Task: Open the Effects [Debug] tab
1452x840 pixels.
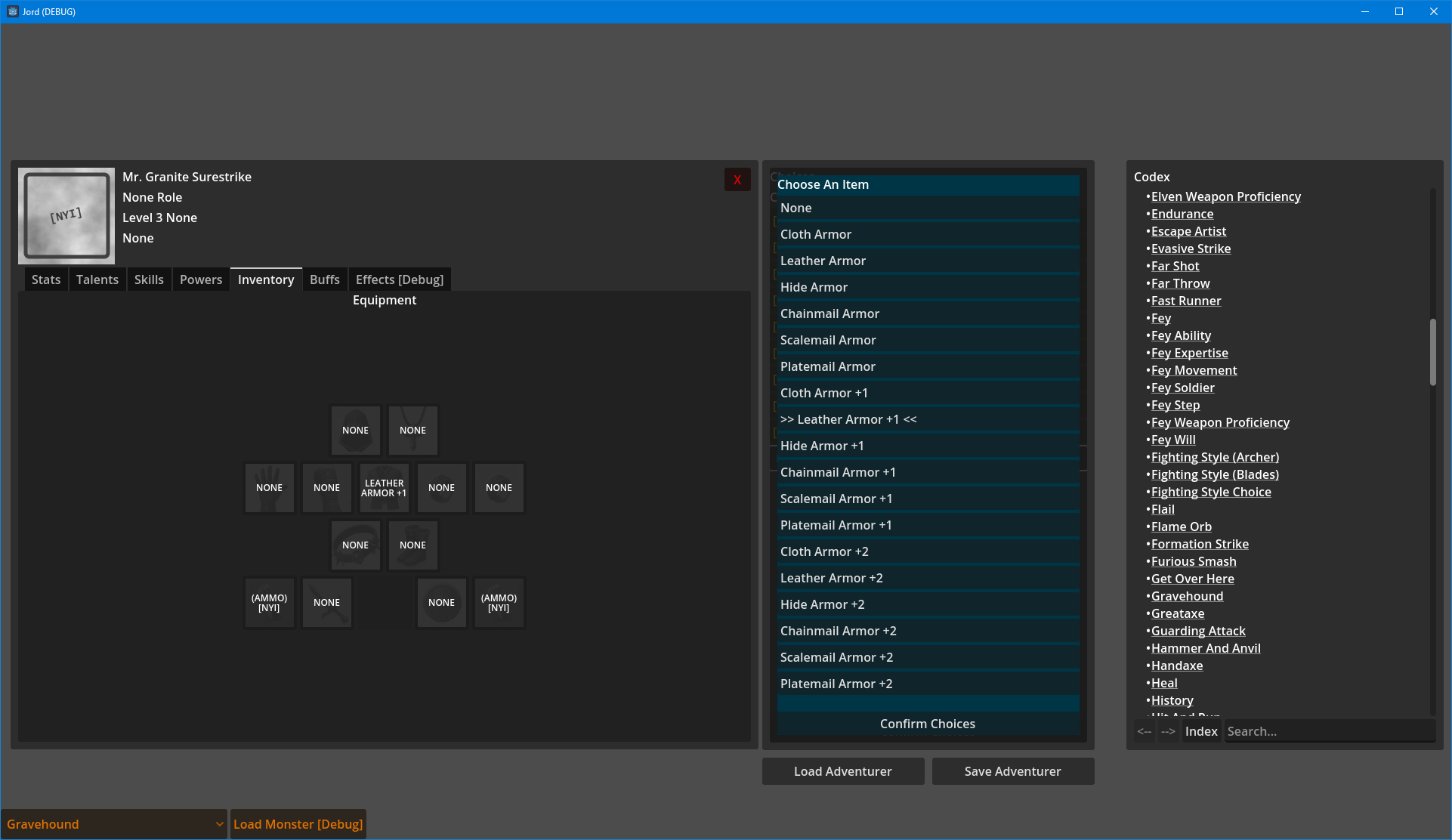Action: point(400,279)
